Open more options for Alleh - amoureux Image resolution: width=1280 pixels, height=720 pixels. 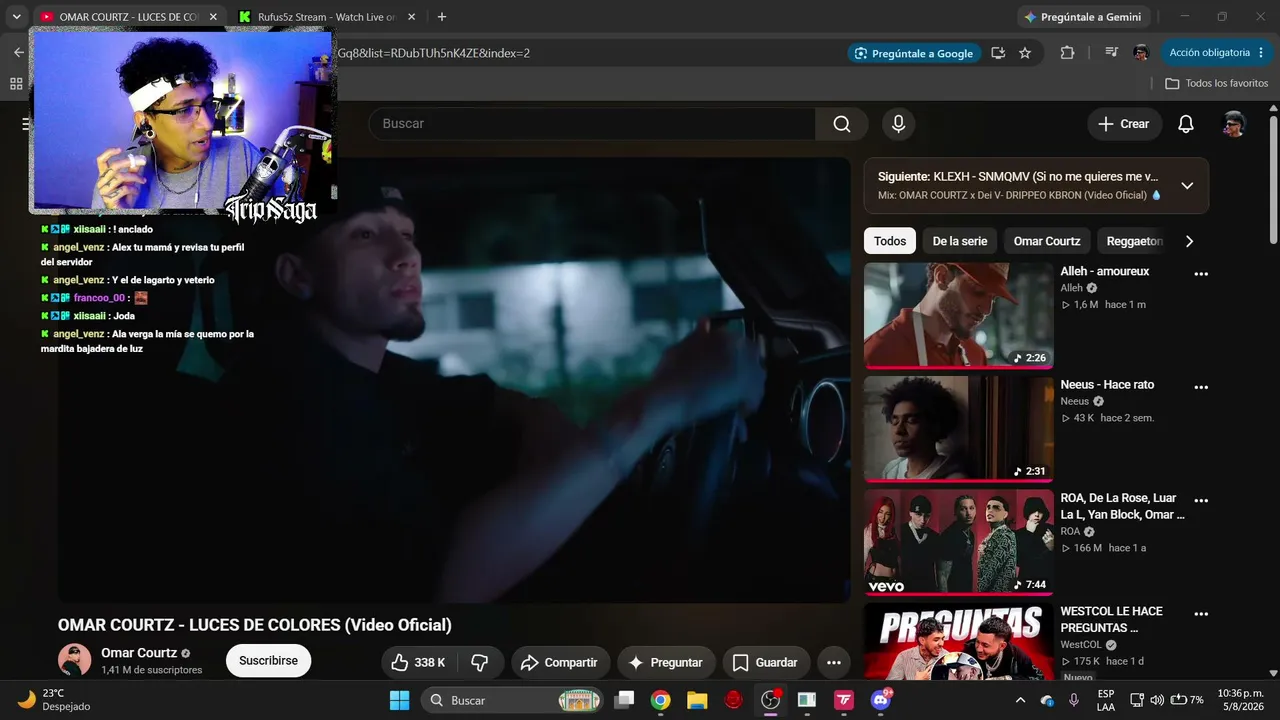(1201, 274)
